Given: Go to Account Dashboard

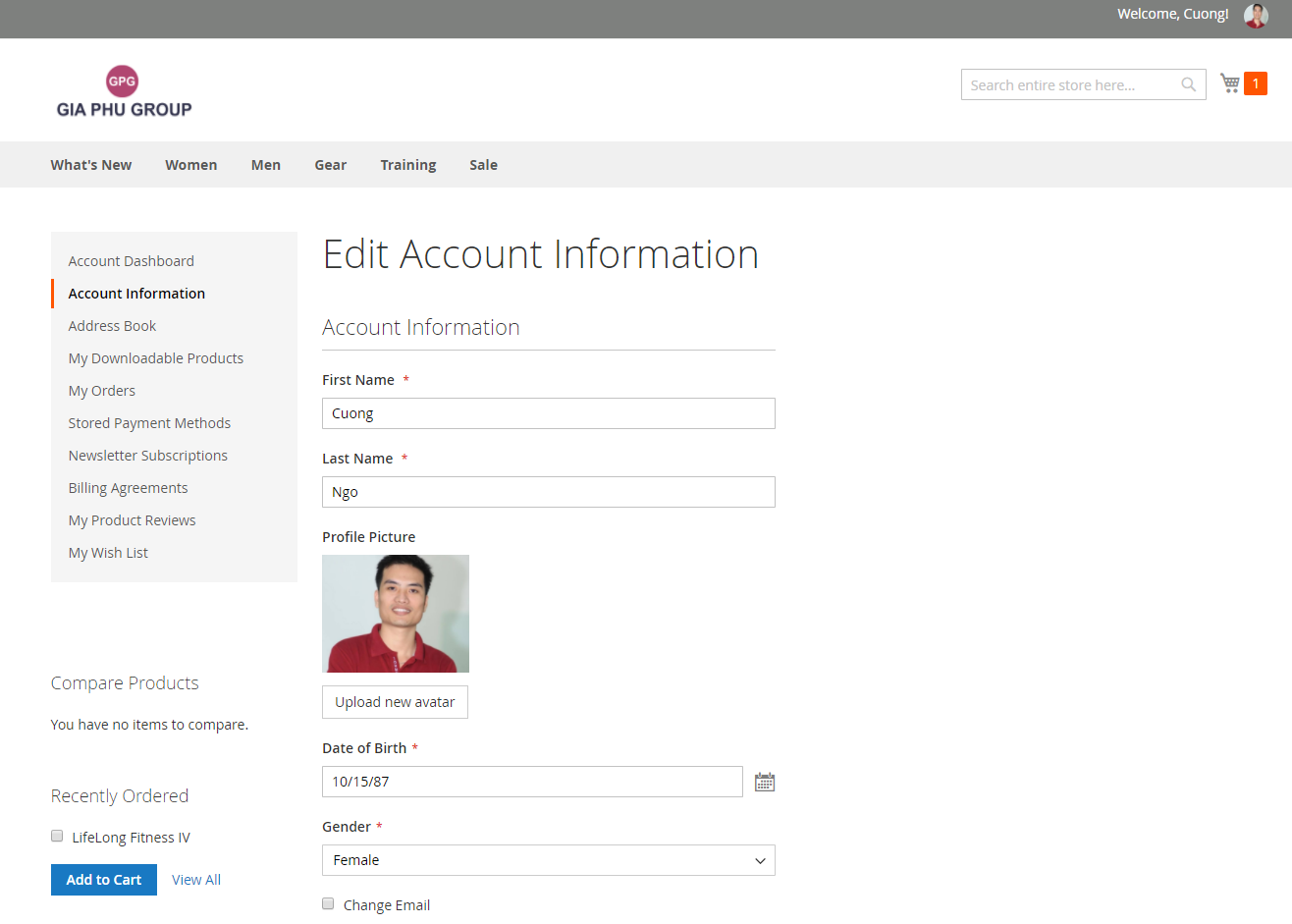Looking at the screenshot, I should click(132, 261).
